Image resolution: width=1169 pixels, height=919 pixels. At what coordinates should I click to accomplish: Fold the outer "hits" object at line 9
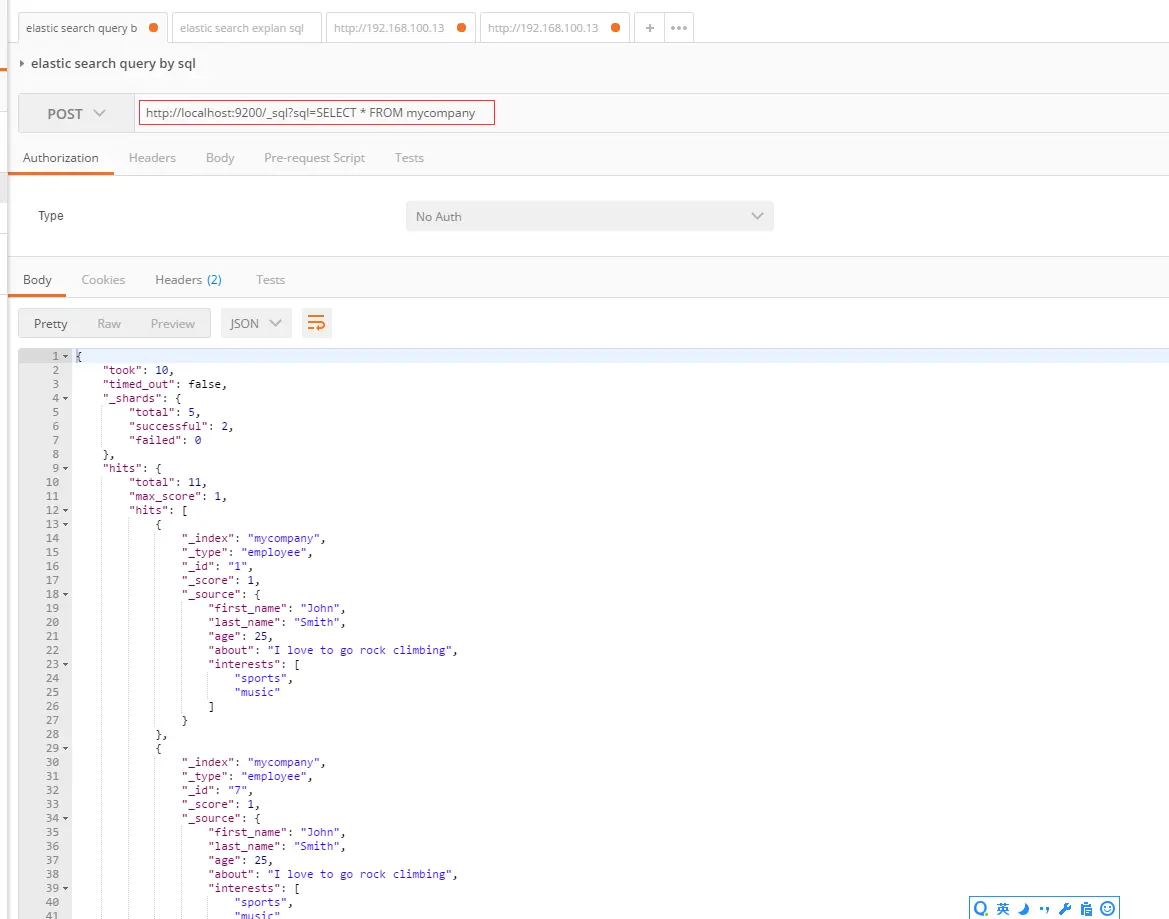(66, 469)
